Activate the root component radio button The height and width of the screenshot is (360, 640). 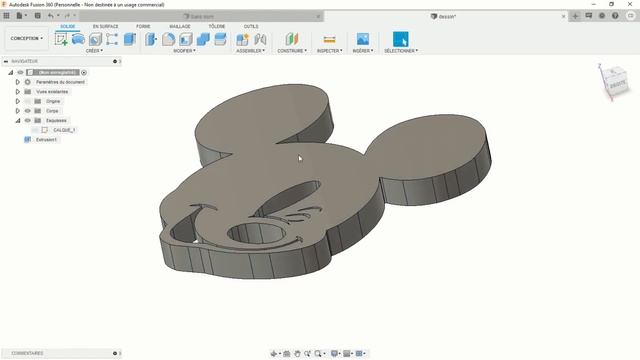84,72
